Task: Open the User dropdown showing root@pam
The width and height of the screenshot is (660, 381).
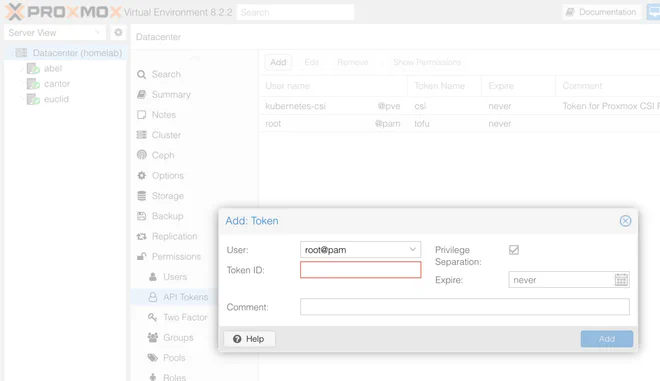Action: pyautogui.click(x=360, y=250)
